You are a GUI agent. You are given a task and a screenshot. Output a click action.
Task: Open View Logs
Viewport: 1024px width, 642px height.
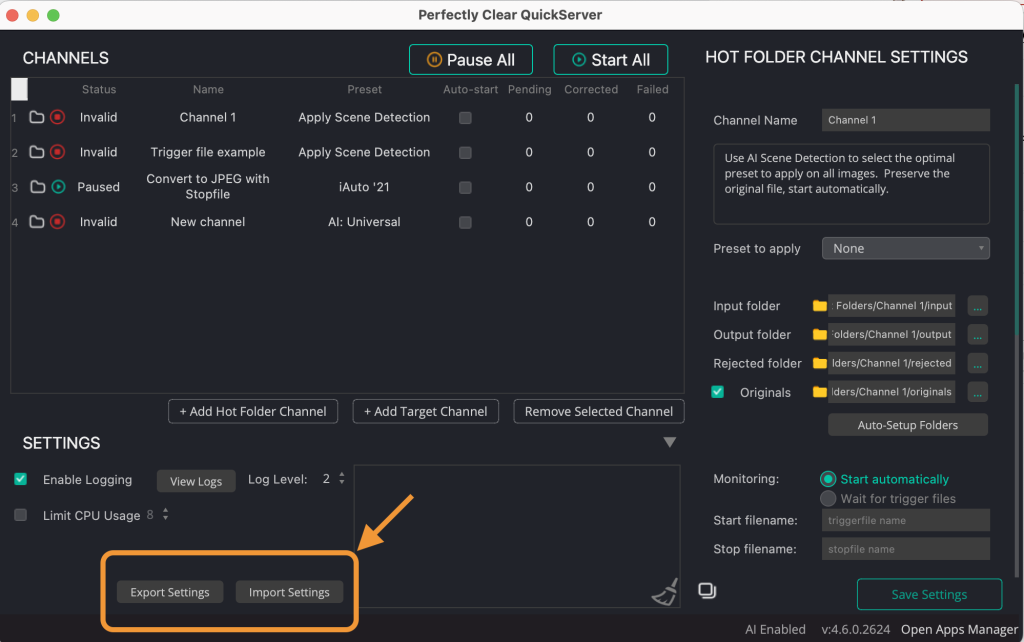pos(196,481)
